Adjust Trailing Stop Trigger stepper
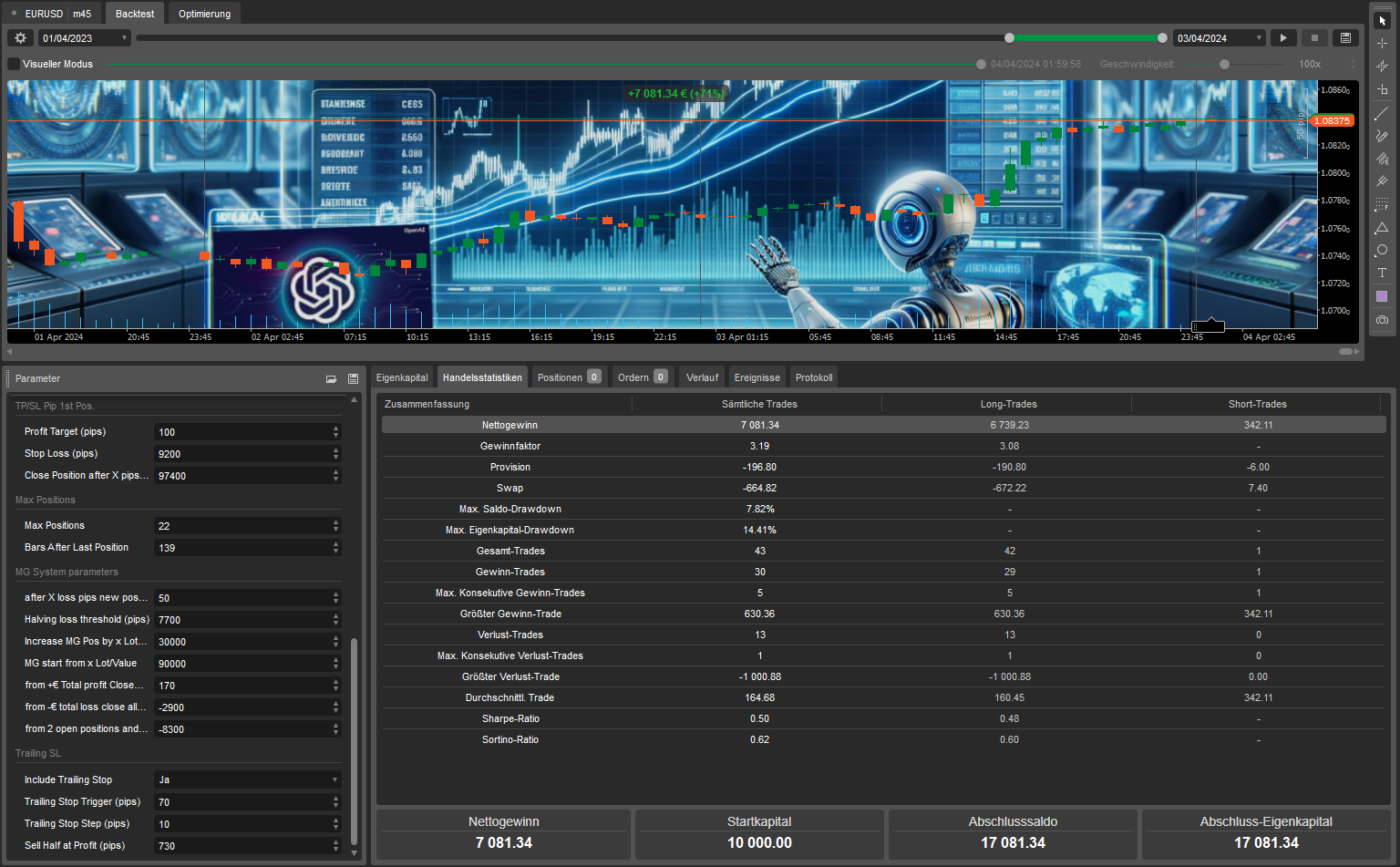The width and height of the screenshot is (1400, 867). coord(335,802)
